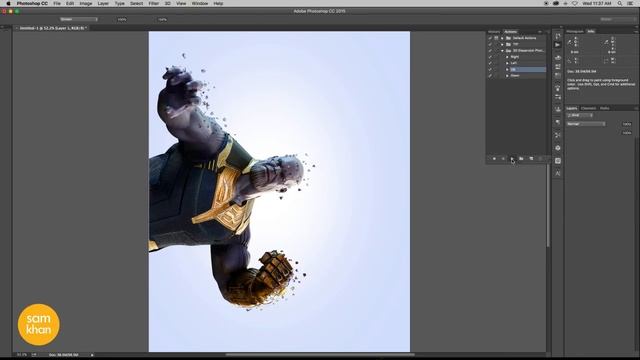The width and height of the screenshot is (640, 360).
Task: Open the workspace switcher dropdown
Action: pos(618,19)
